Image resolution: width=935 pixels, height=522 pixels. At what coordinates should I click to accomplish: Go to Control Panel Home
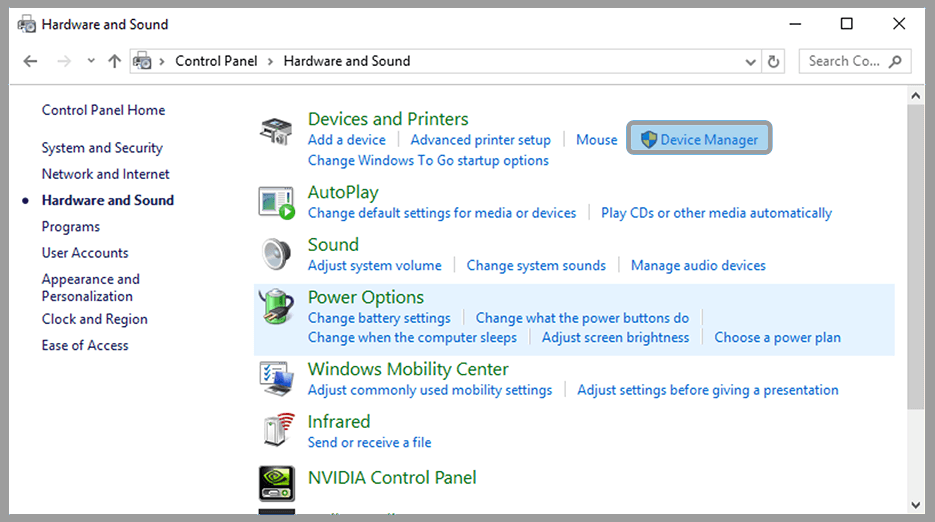[x=103, y=110]
